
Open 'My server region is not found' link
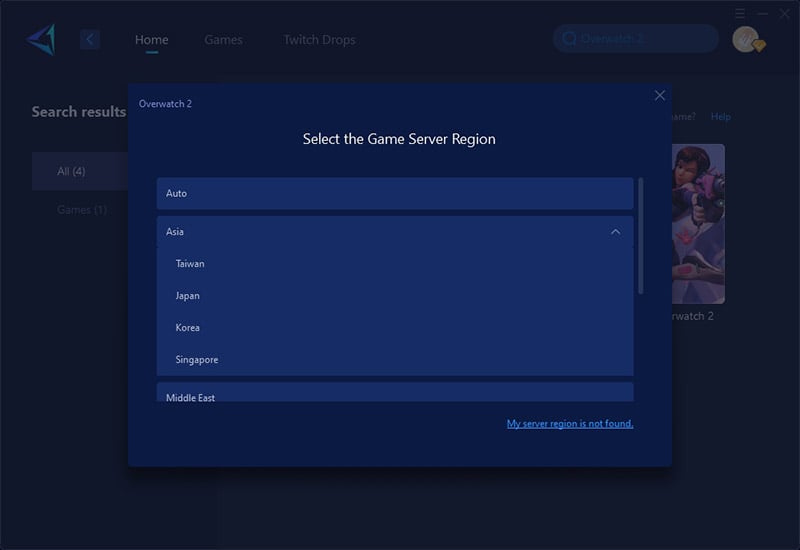click(570, 423)
